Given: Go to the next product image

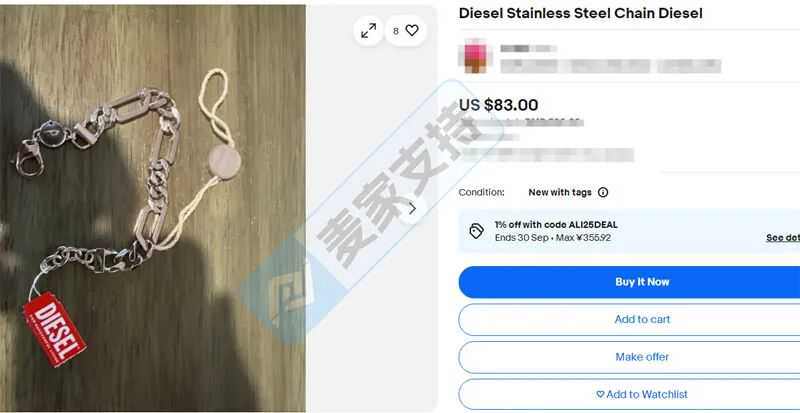Looking at the screenshot, I should coord(412,208).
